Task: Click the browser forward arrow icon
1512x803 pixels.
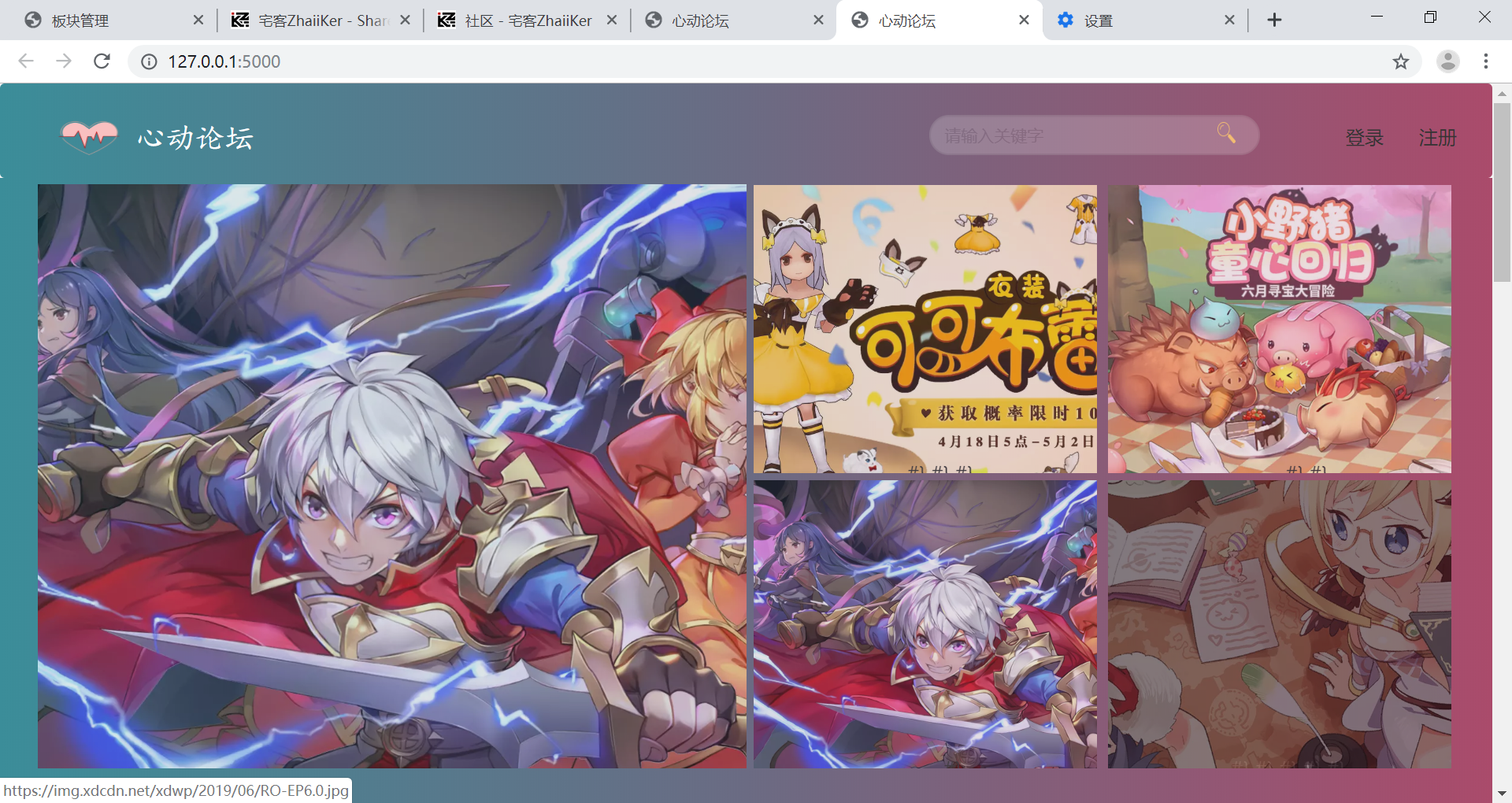Action: point(64,61)
